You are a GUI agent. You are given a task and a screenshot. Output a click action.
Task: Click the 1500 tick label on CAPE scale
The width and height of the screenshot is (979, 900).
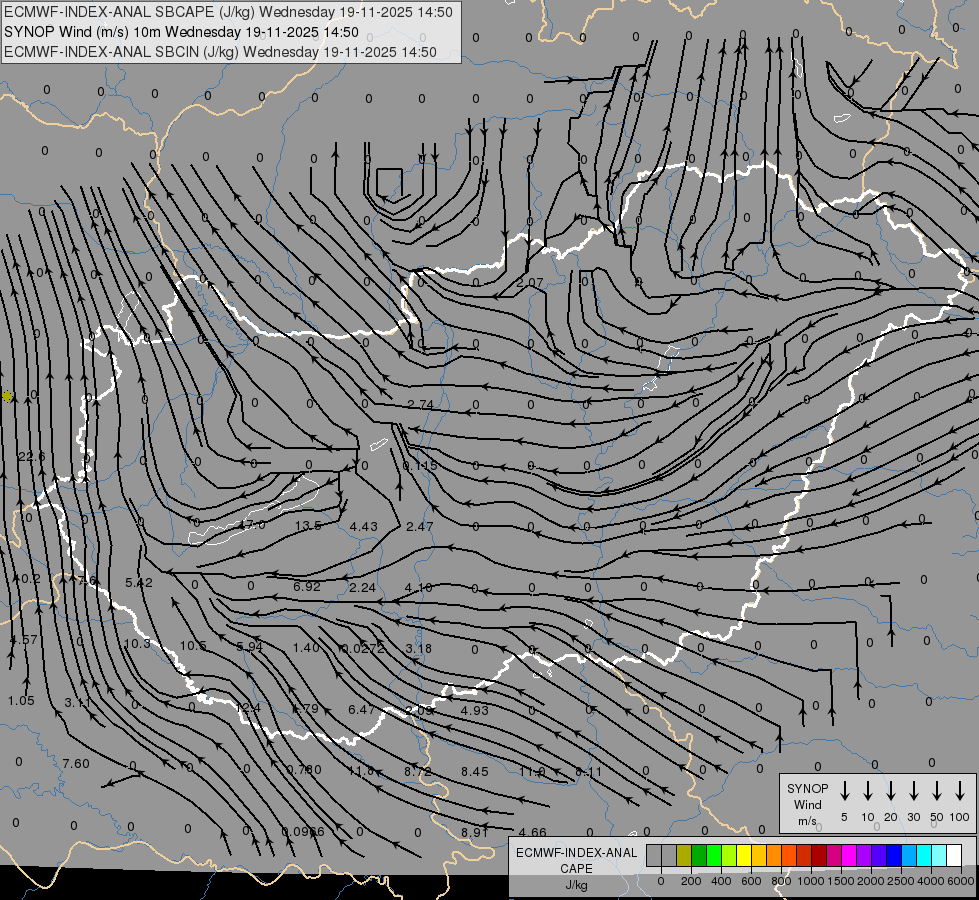pos(840,881)
